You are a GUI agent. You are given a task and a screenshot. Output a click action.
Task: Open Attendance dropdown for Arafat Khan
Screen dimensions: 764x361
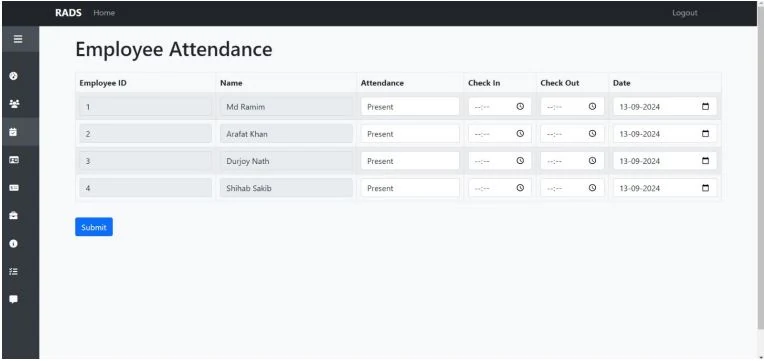tap(410, 133)
